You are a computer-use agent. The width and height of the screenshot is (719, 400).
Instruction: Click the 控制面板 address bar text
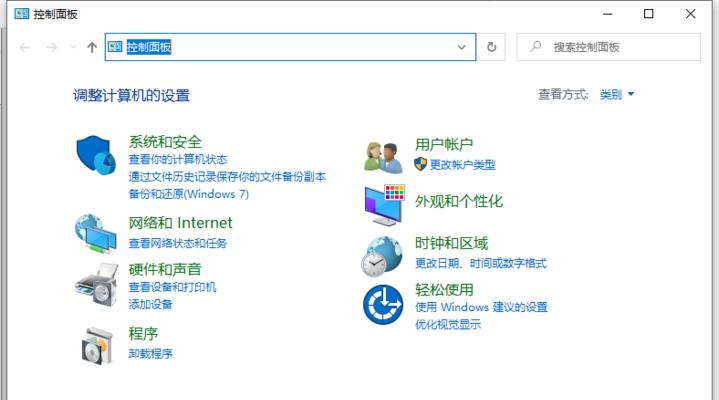point(149,47)
